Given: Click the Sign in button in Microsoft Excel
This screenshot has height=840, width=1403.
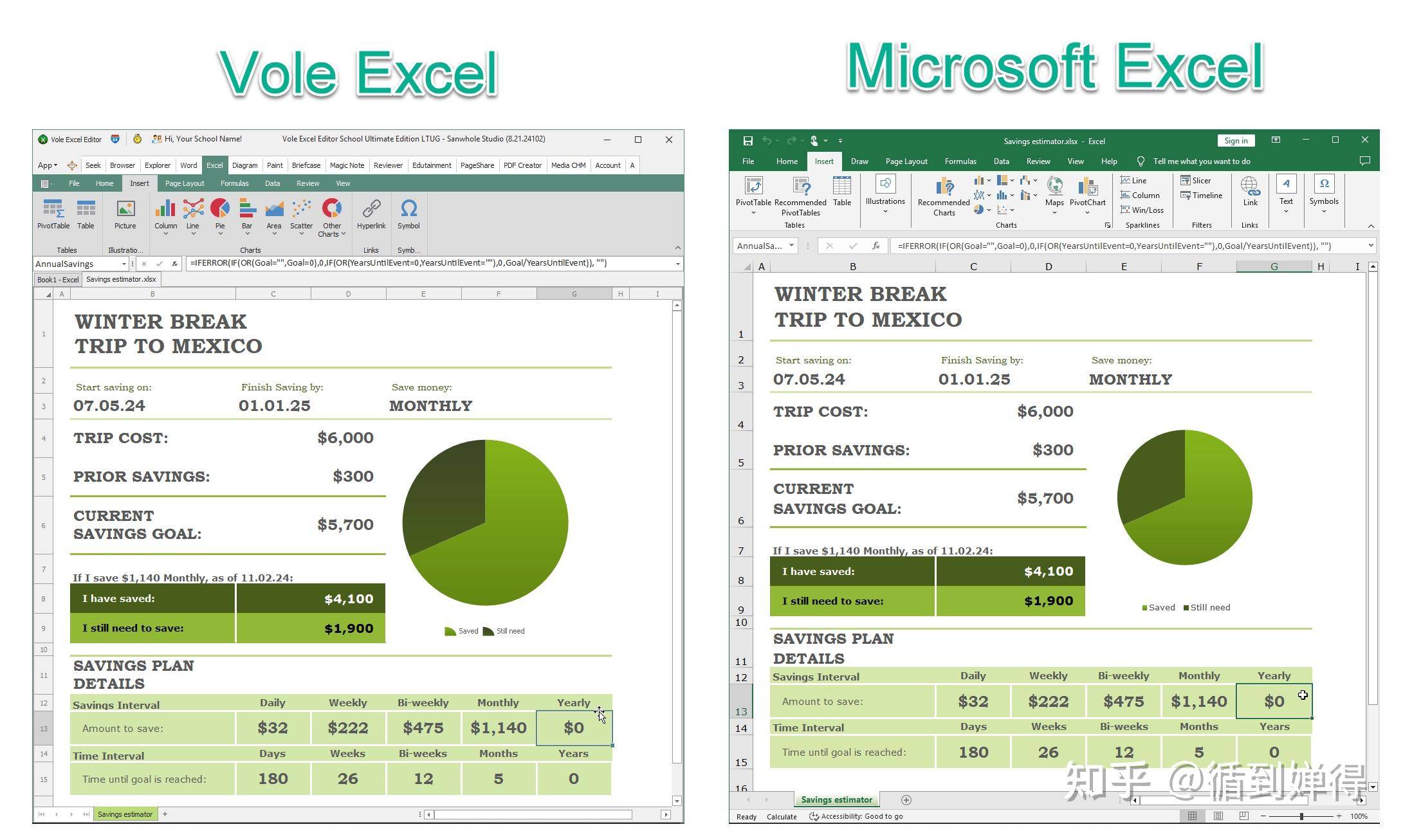Looking at the screenshot, I should [1236, 141].
